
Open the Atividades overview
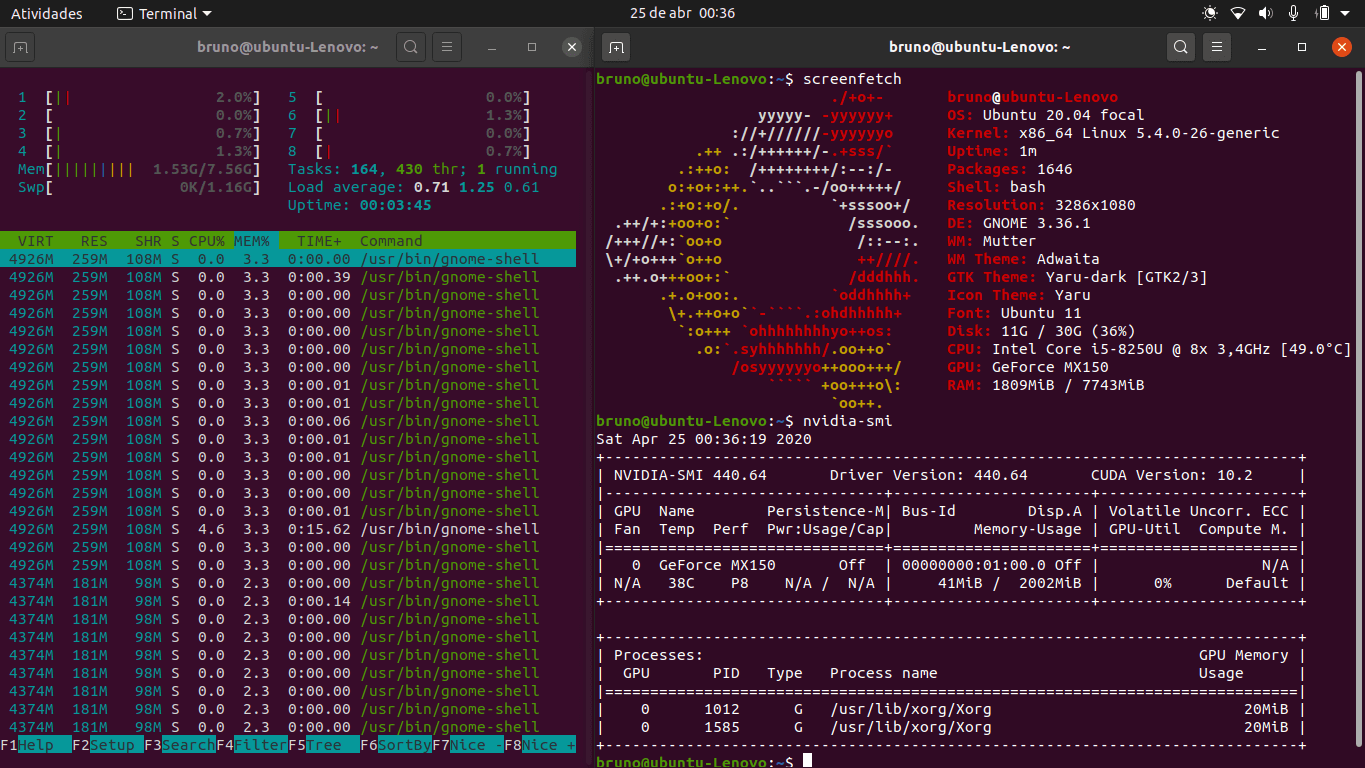47,14
